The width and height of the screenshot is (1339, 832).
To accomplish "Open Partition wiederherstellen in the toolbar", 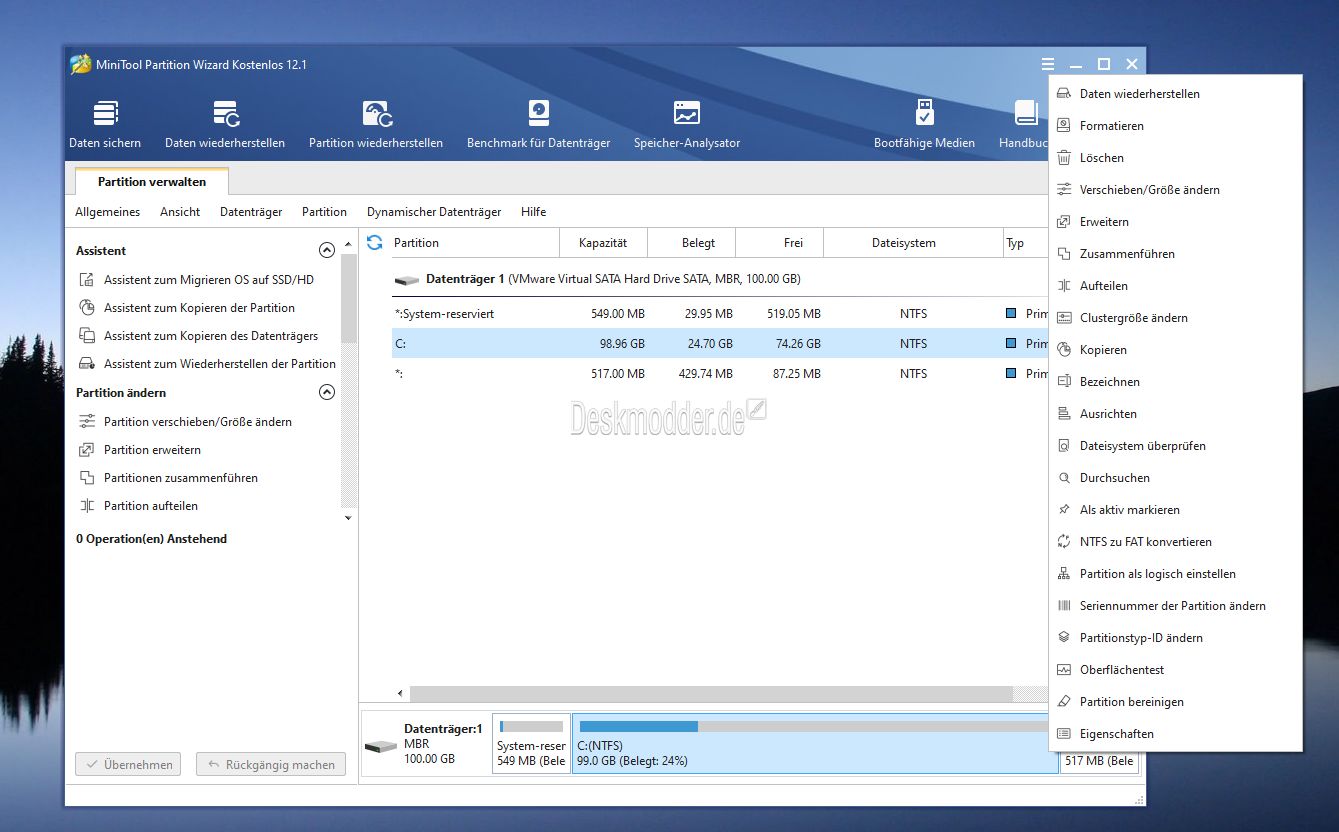I will [376, 124].
